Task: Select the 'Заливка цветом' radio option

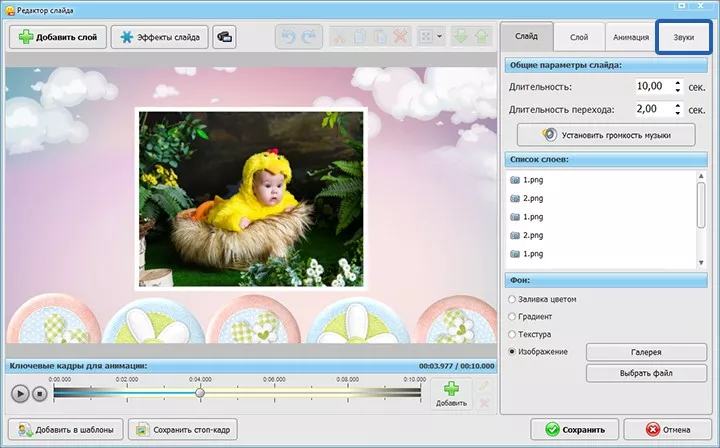Action: [x=514, y=299]
